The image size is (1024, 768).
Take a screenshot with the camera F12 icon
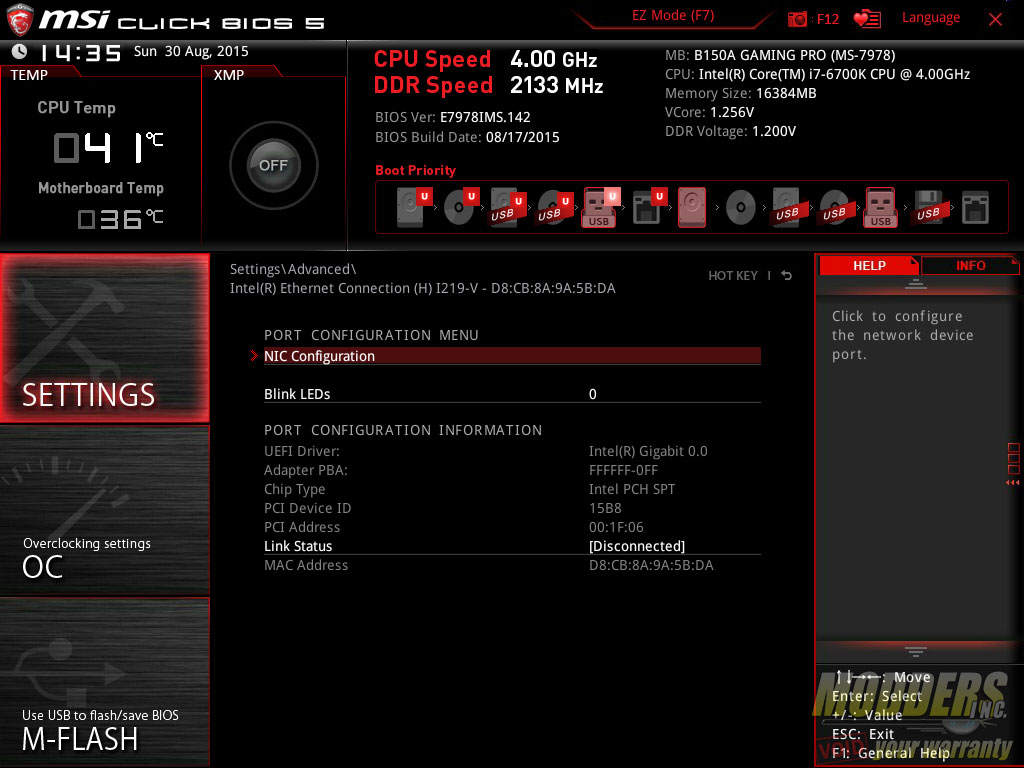(797, 19)
